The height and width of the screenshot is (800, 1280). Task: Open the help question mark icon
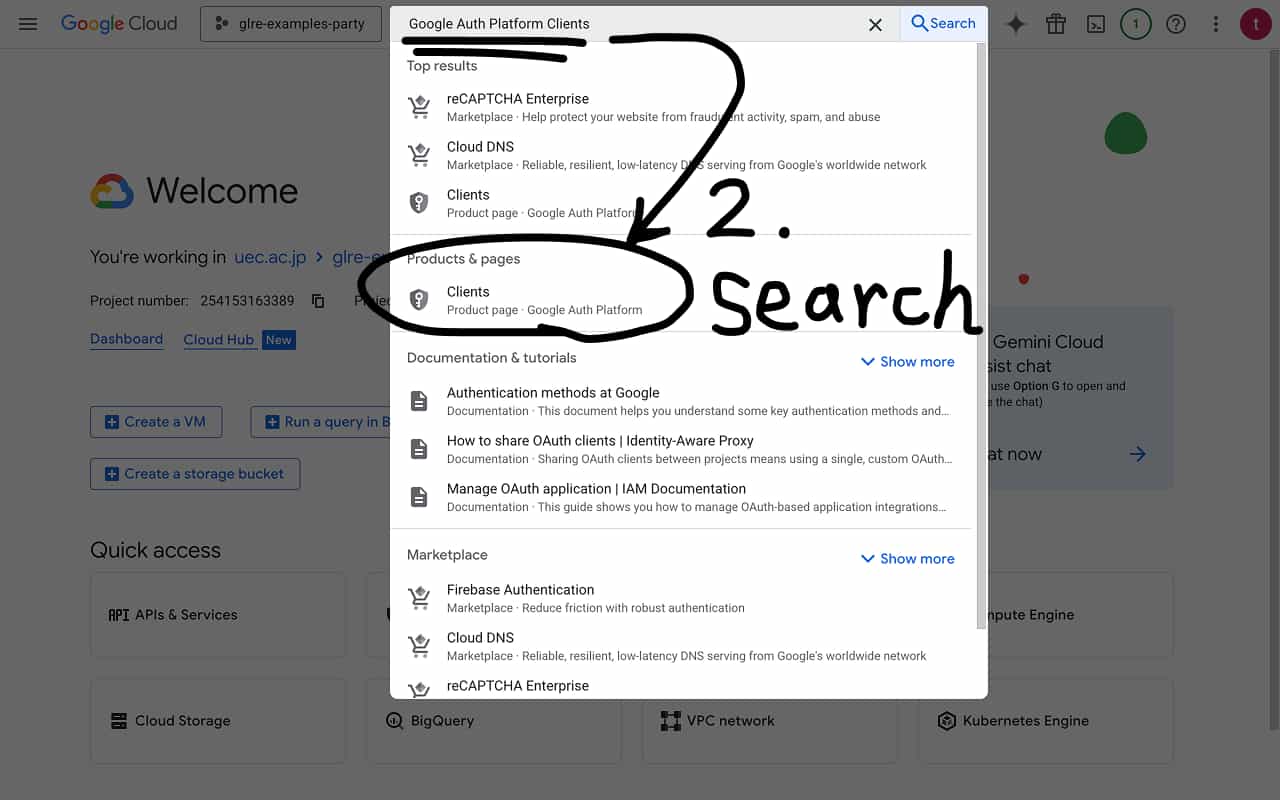tap(1176, 24)
